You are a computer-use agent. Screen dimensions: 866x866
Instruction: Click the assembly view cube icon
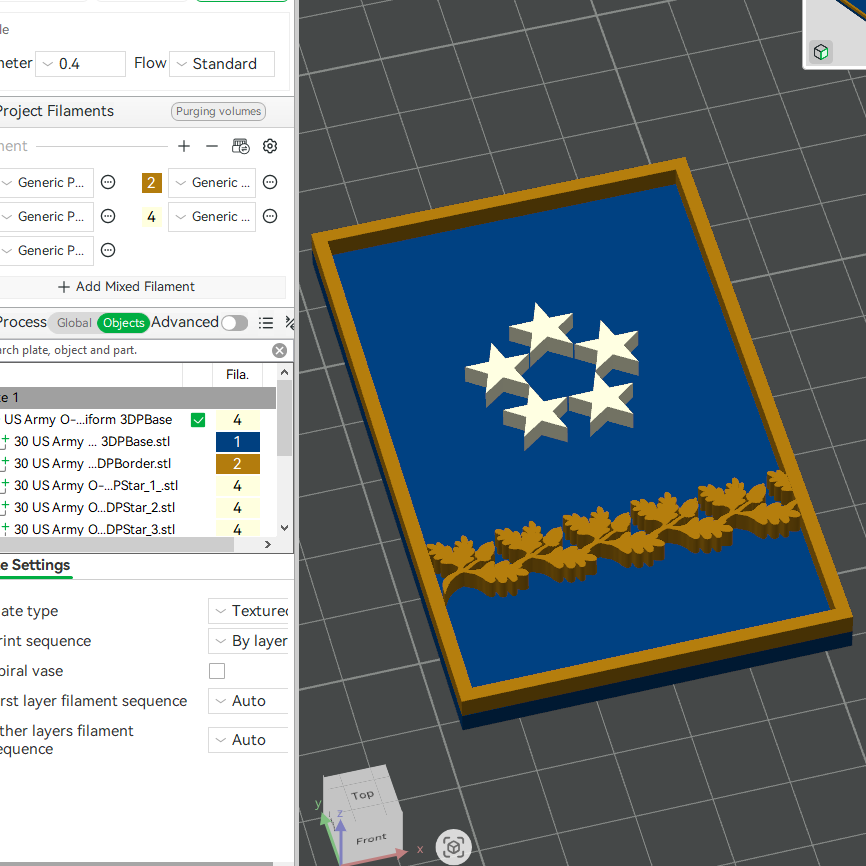tap(821, 52)
